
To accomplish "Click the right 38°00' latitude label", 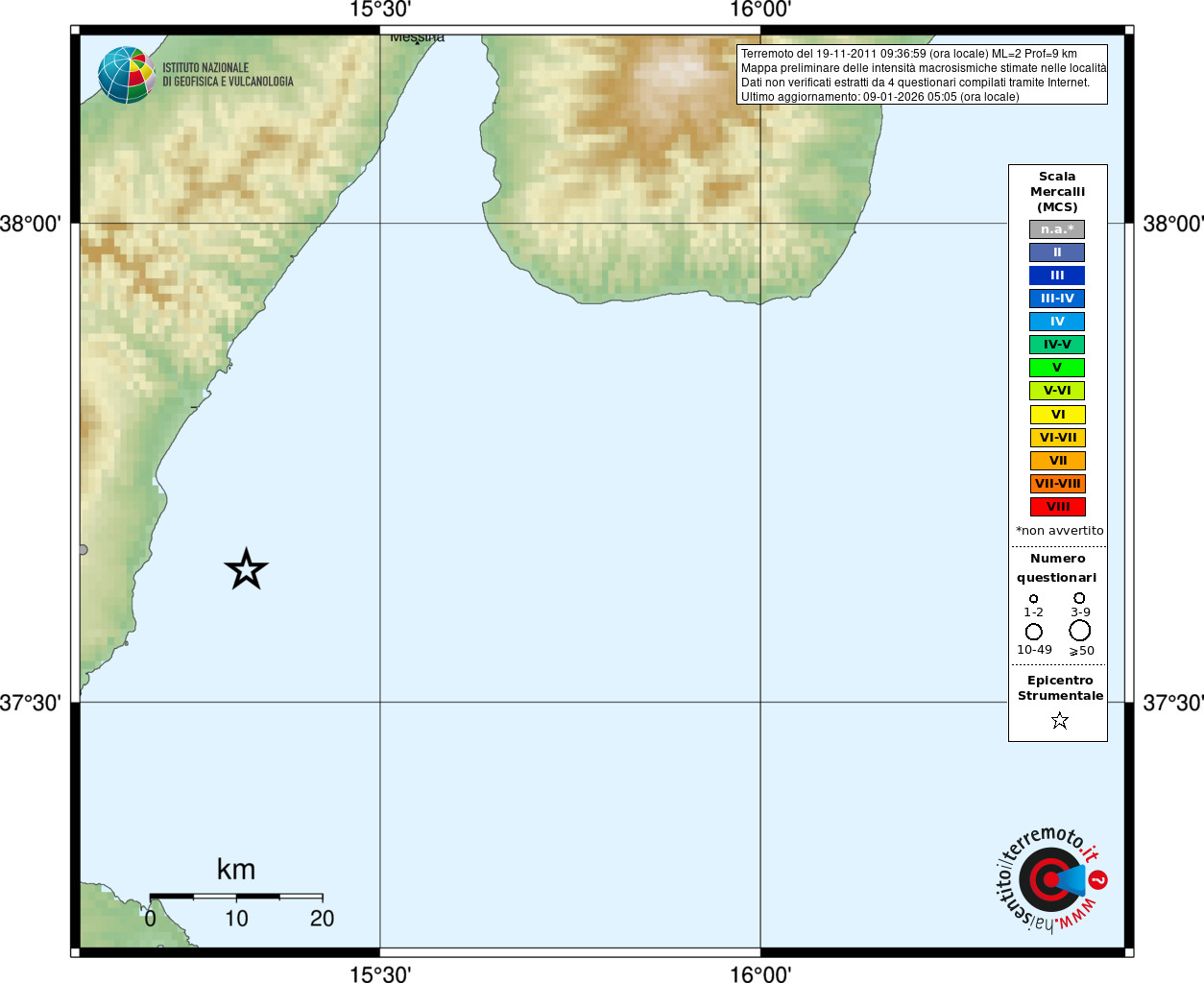I will coord(1173,224).
